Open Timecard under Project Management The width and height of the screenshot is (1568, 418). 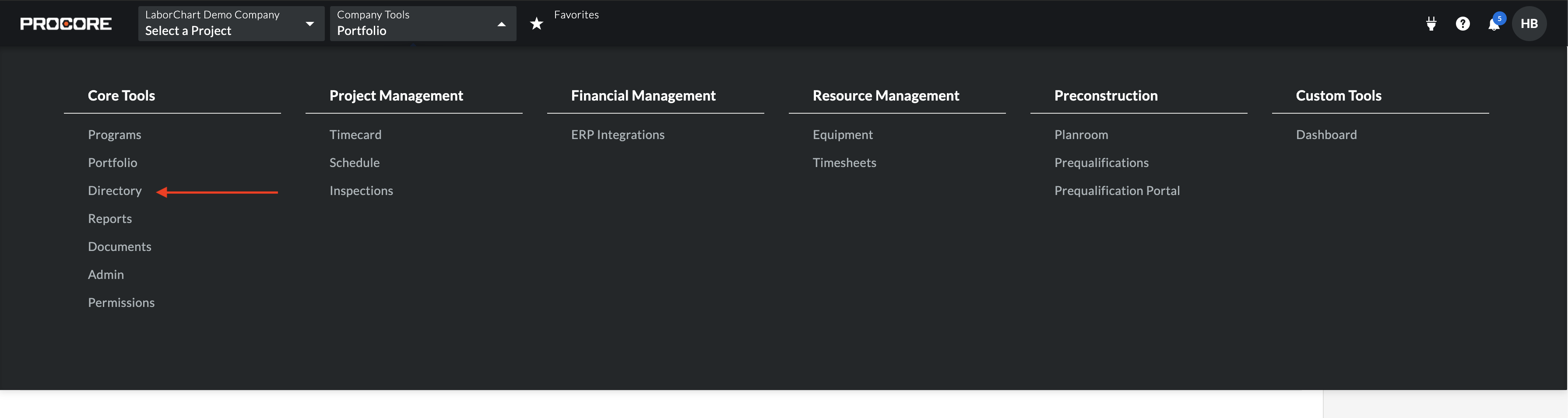click(x=355, y=135)
